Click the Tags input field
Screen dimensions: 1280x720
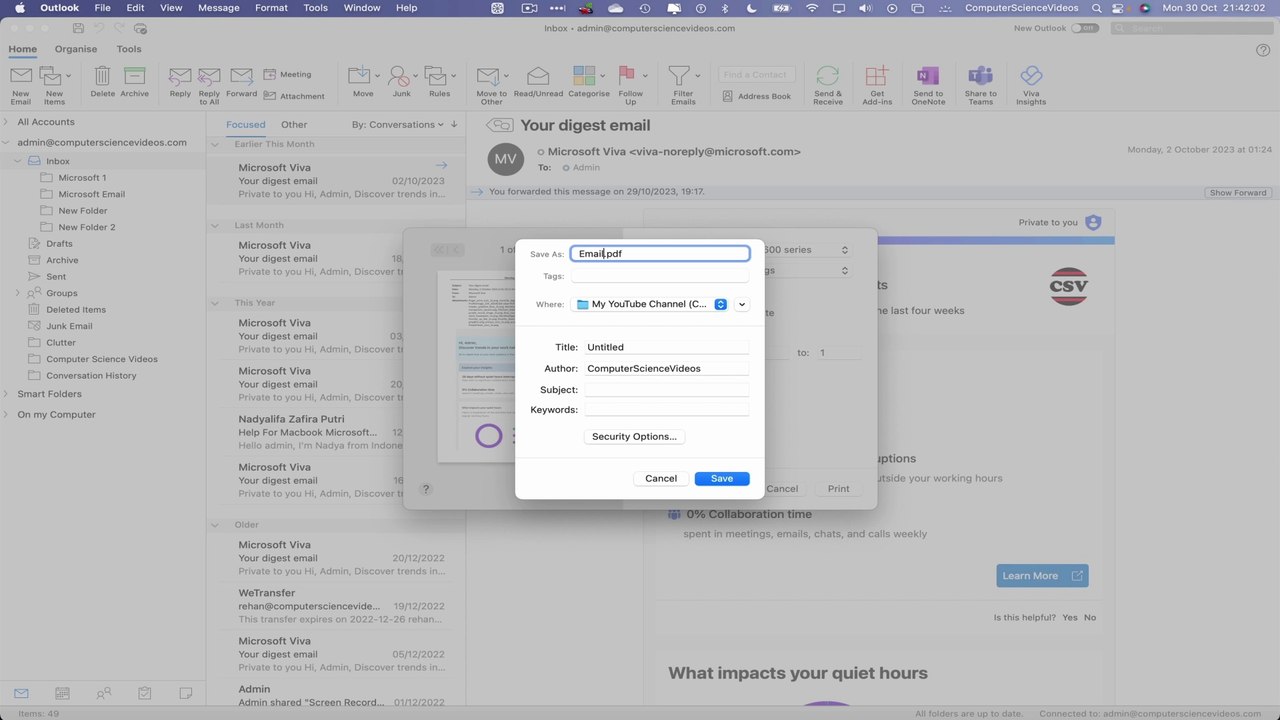[x=660, y=276]
